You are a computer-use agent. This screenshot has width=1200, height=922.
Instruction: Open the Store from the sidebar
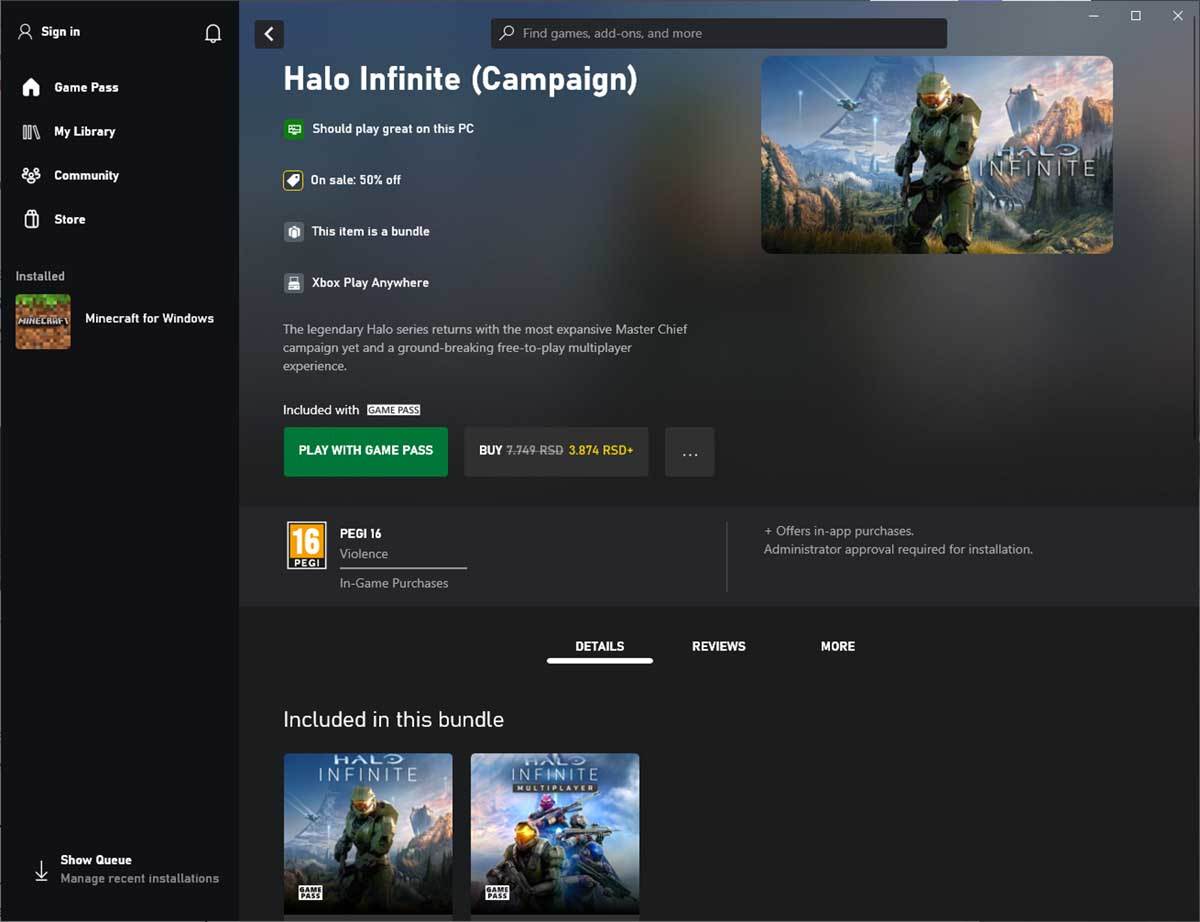68,219
